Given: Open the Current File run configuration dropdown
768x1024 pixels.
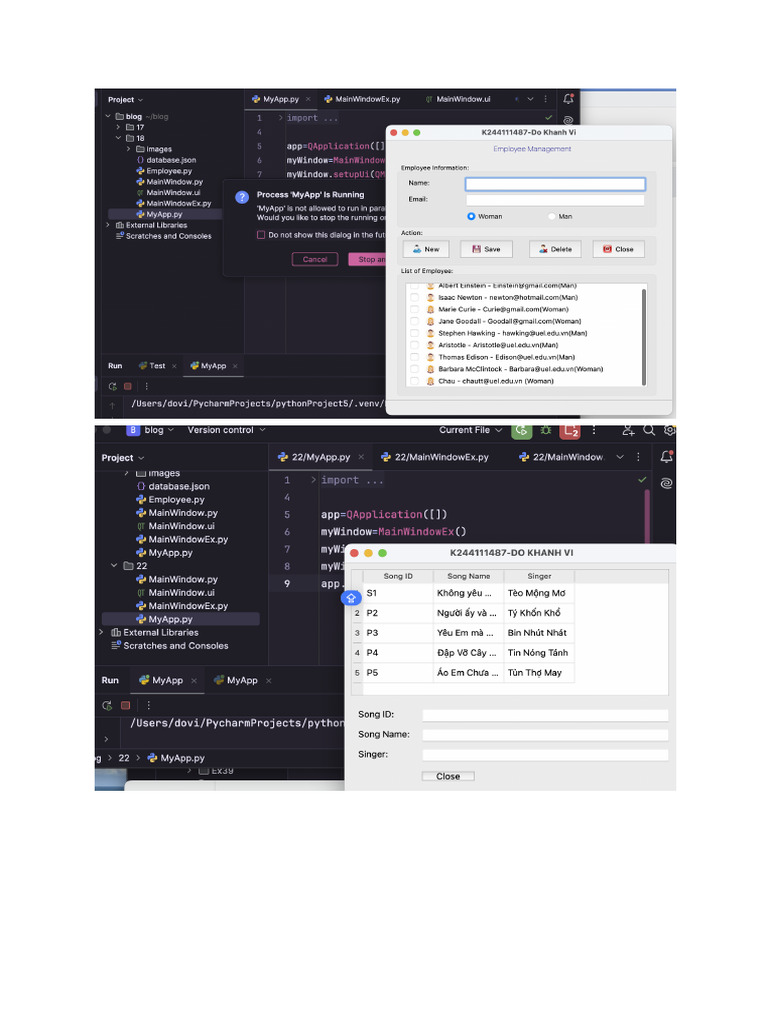Looking at the screenshot, I should (x=470, y=430).
